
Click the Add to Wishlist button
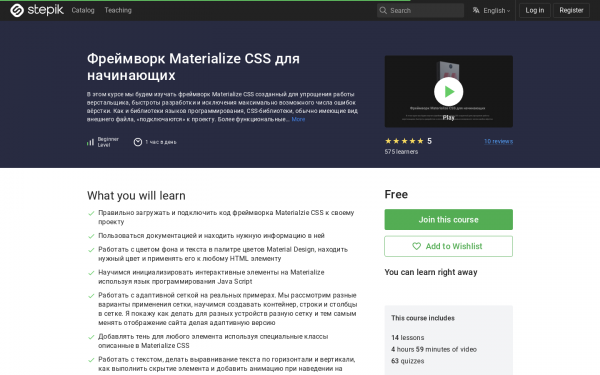[448, 246]
